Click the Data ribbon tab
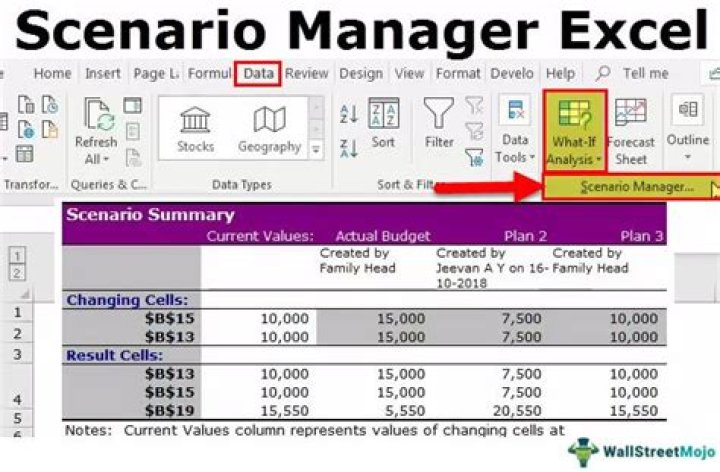 (x=258, y=73)
